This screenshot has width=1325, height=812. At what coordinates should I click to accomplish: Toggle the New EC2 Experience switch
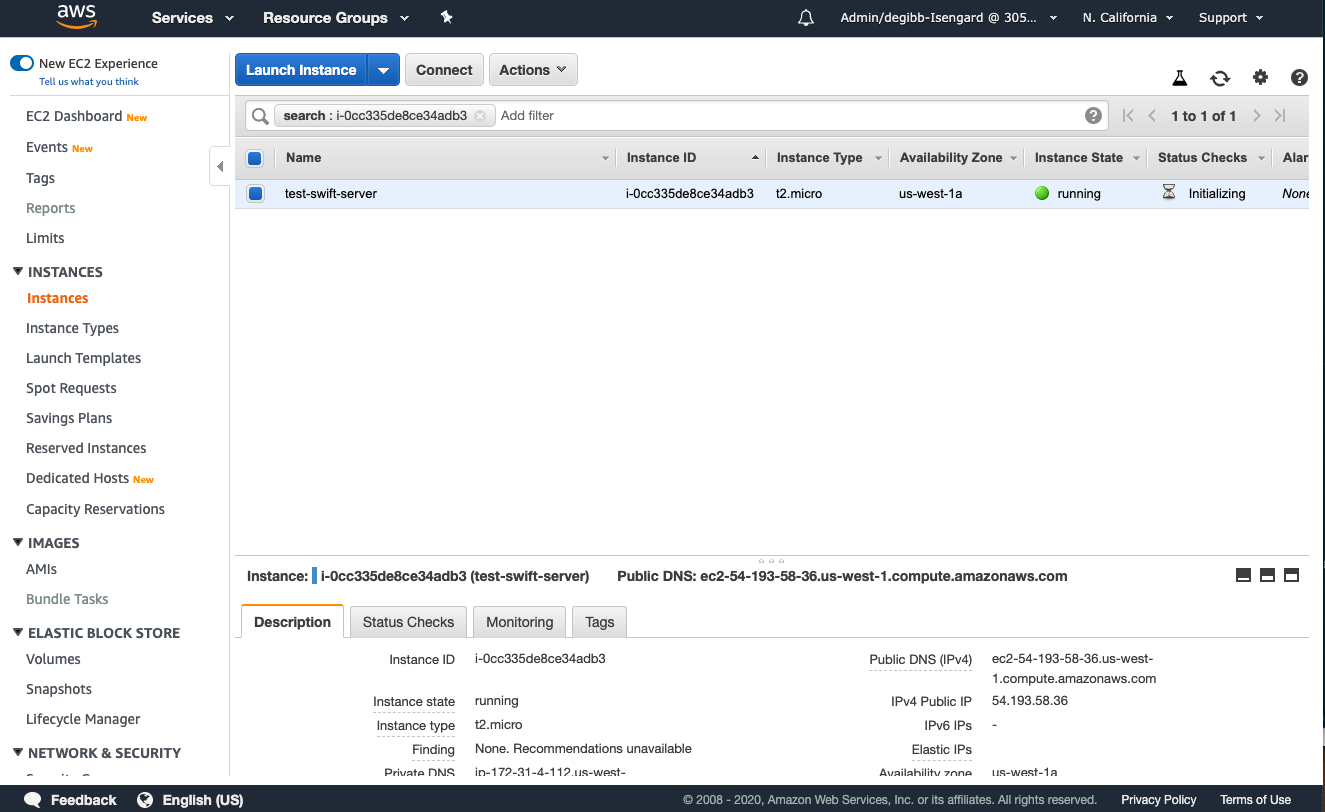[22, 63]
